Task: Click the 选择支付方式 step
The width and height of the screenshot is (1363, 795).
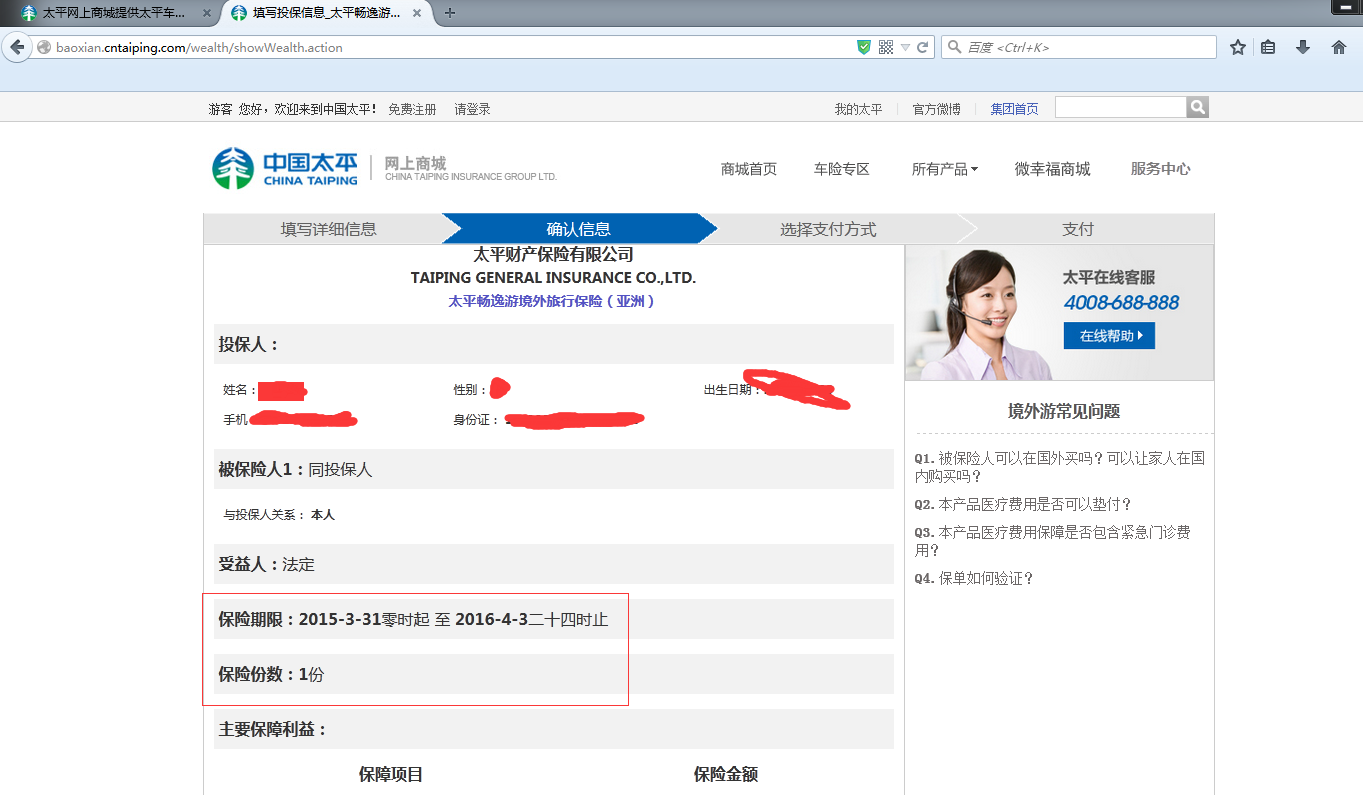Action: click(828, 229)
